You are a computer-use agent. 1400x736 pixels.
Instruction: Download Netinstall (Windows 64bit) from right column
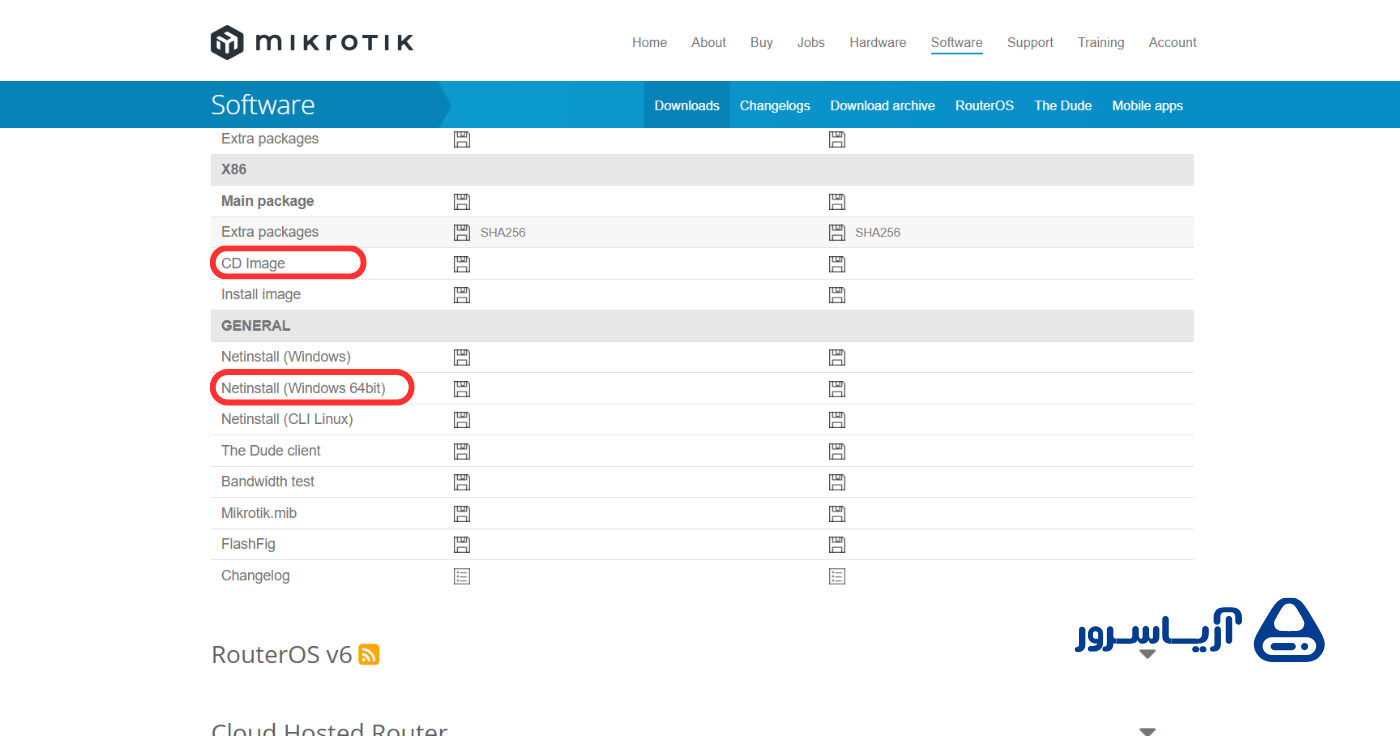point(837,388)
